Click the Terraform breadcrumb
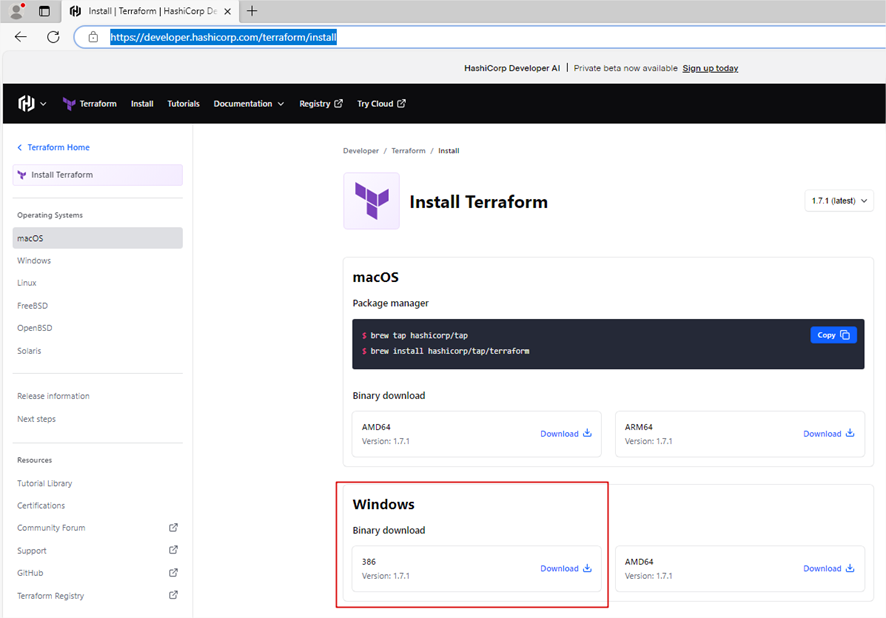 coord(408,151)
